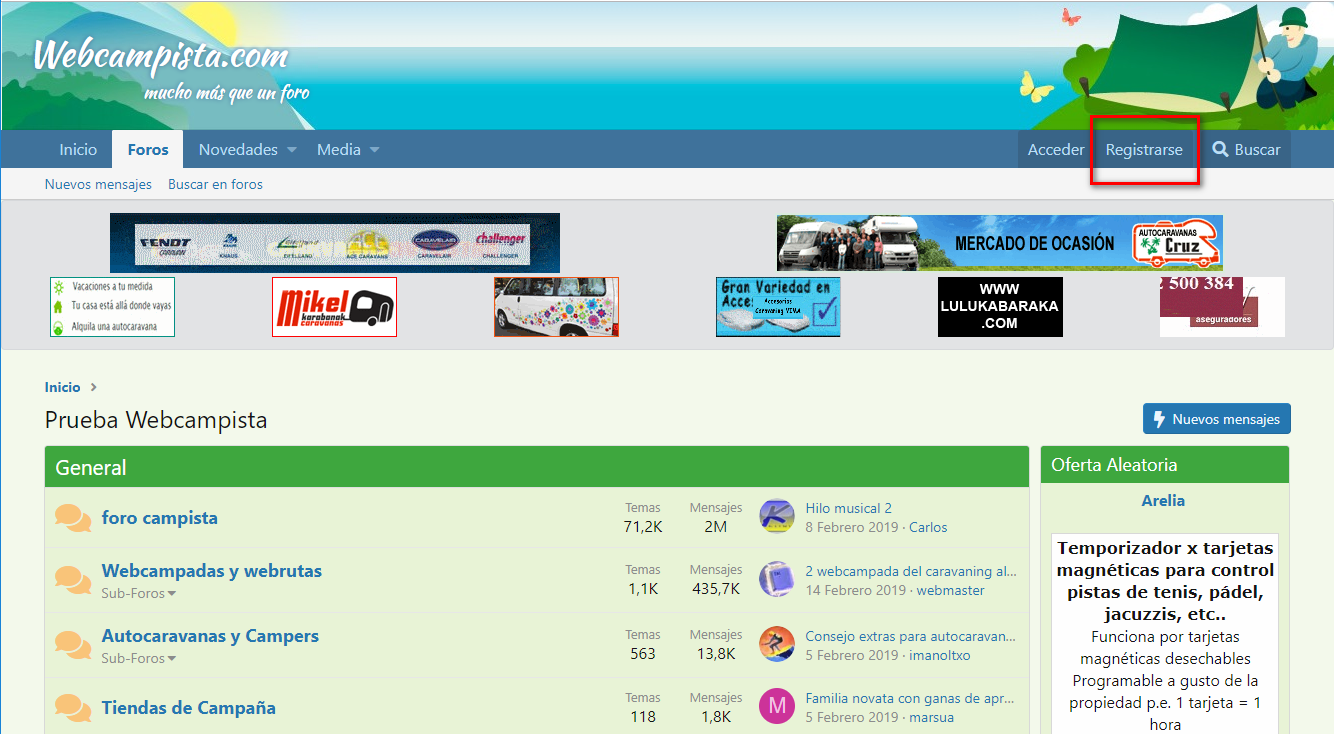This screenshot has width=1334, height=734.
Task: Open the Hilo musical 2 thread
Action: [849, 508]
